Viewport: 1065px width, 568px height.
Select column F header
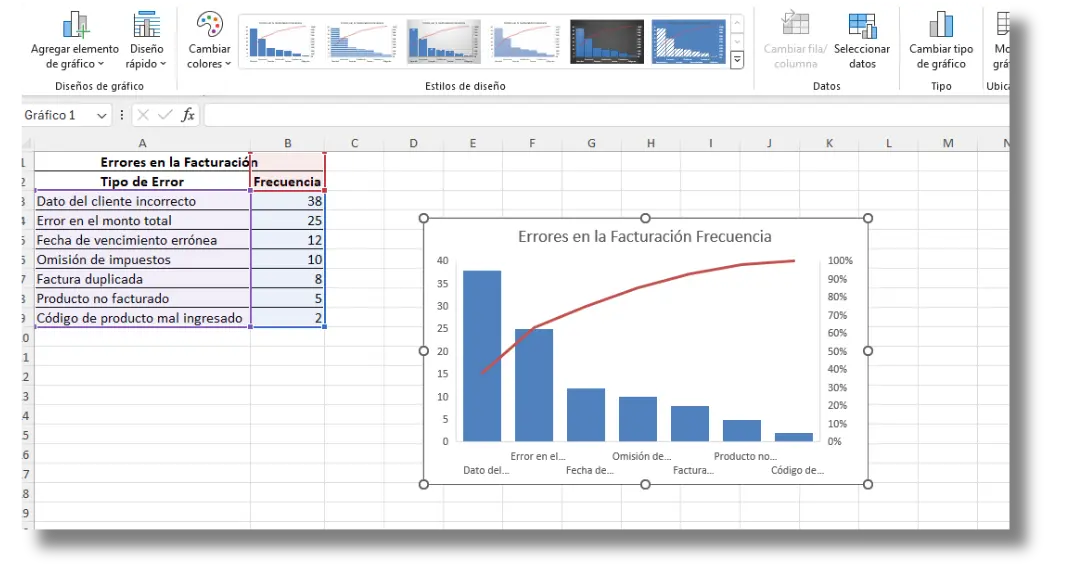point(532,143)
